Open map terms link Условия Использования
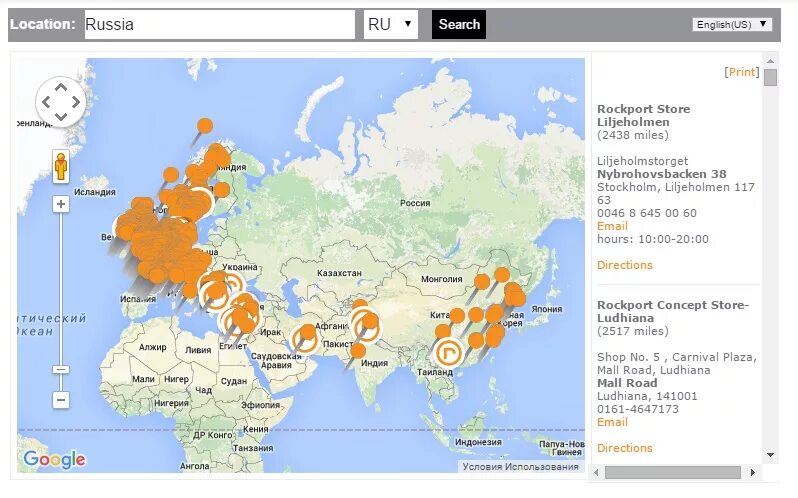The height and width of the screenshot is (498, 798). (x=520, y=466)
